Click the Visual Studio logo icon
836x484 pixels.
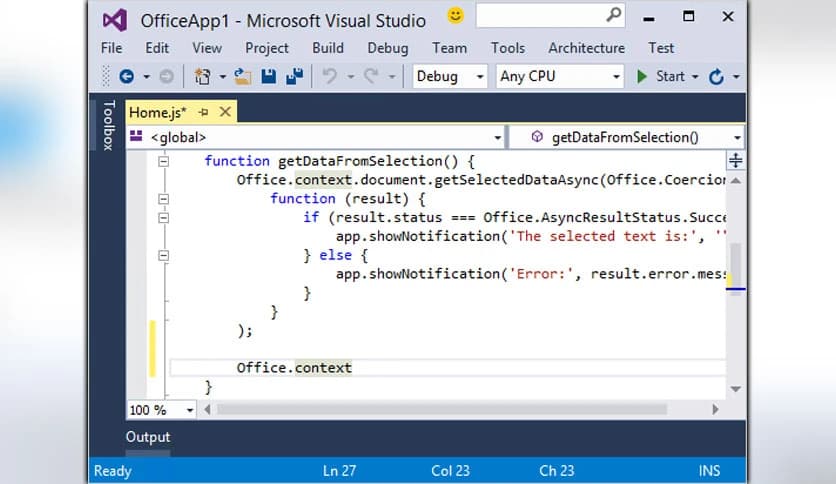point(115,20)
